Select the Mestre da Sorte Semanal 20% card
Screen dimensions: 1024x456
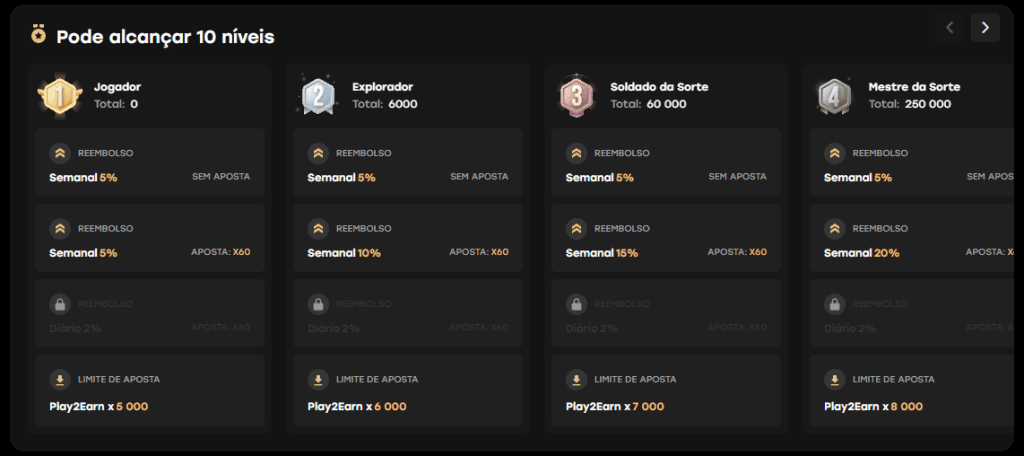pyautogui.click(x=912, y=238)
